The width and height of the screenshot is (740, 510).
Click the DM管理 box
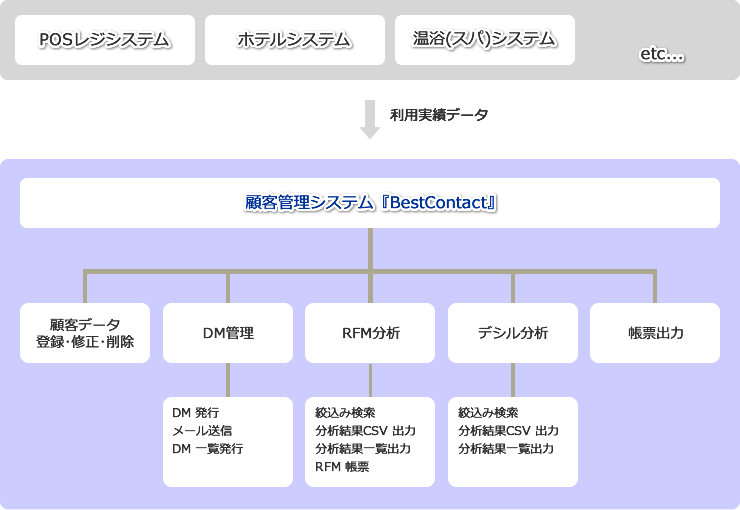pyautogui.click(x=228, y=333)
